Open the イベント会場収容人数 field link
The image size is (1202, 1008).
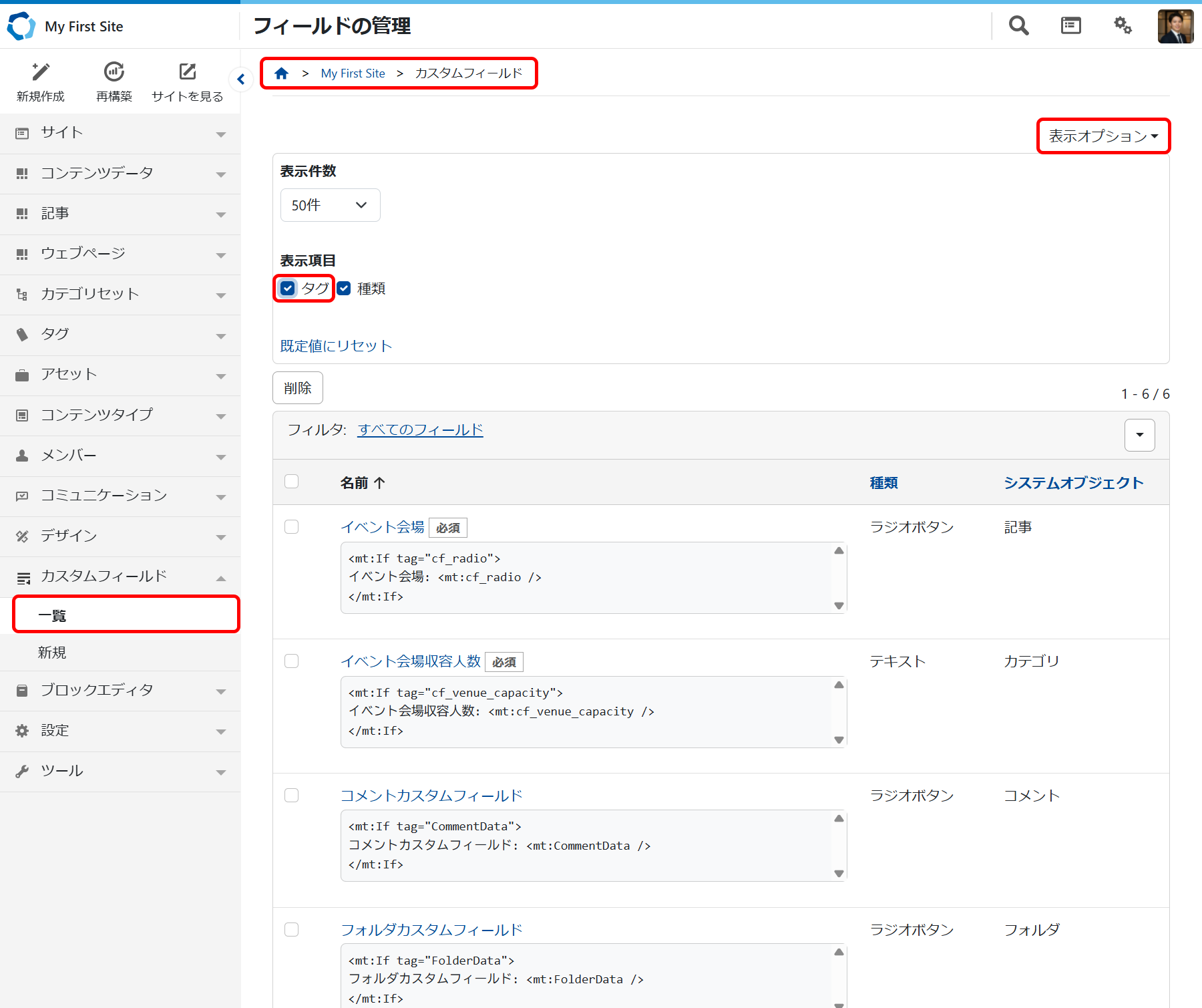point(410,661)
